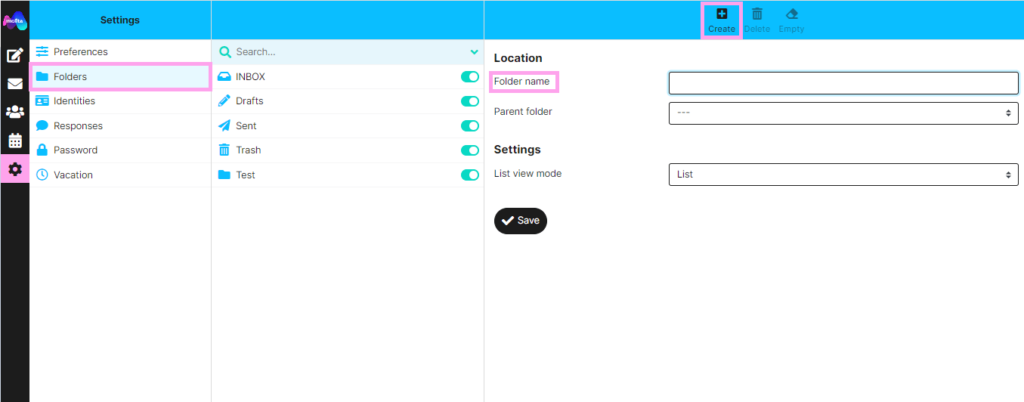Toggle subscription for the INBOX folder
This screenshot has height=402, width=1024.
click(469, 76)
